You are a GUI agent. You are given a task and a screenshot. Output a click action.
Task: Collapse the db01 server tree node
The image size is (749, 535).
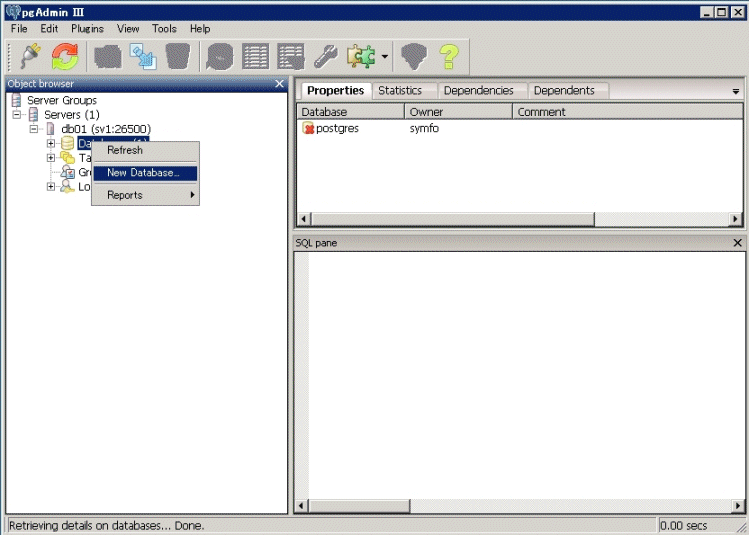(34, 129)
